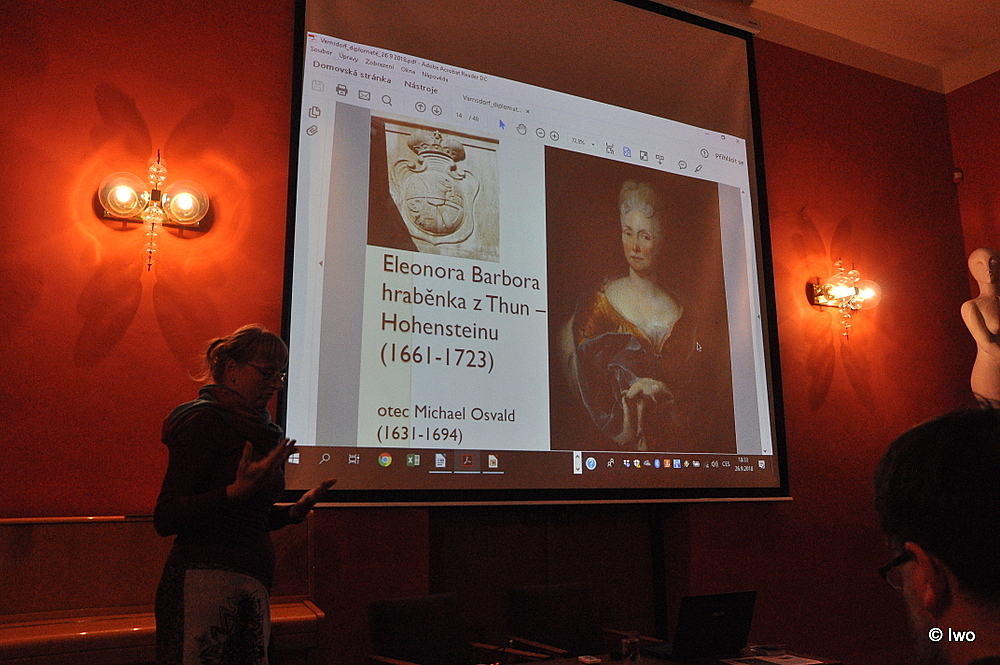Click the full screen mode icon
Viewport: 1000px width, 665px height.
pos(643,156)
